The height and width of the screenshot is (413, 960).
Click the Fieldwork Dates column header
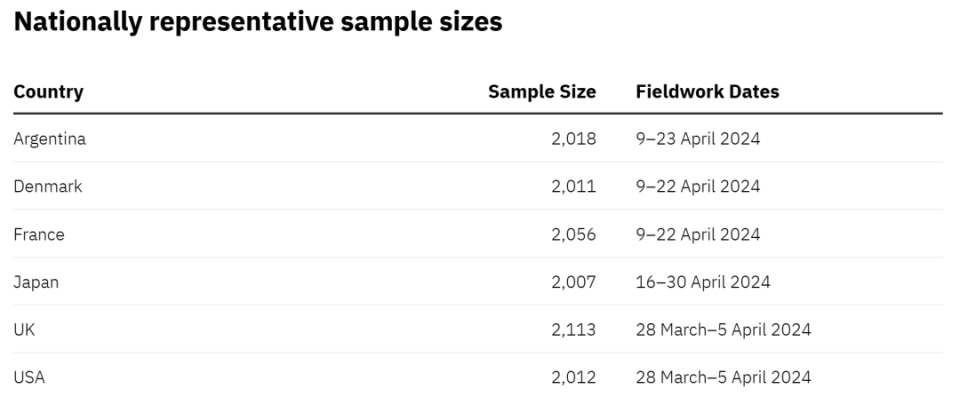707,92
